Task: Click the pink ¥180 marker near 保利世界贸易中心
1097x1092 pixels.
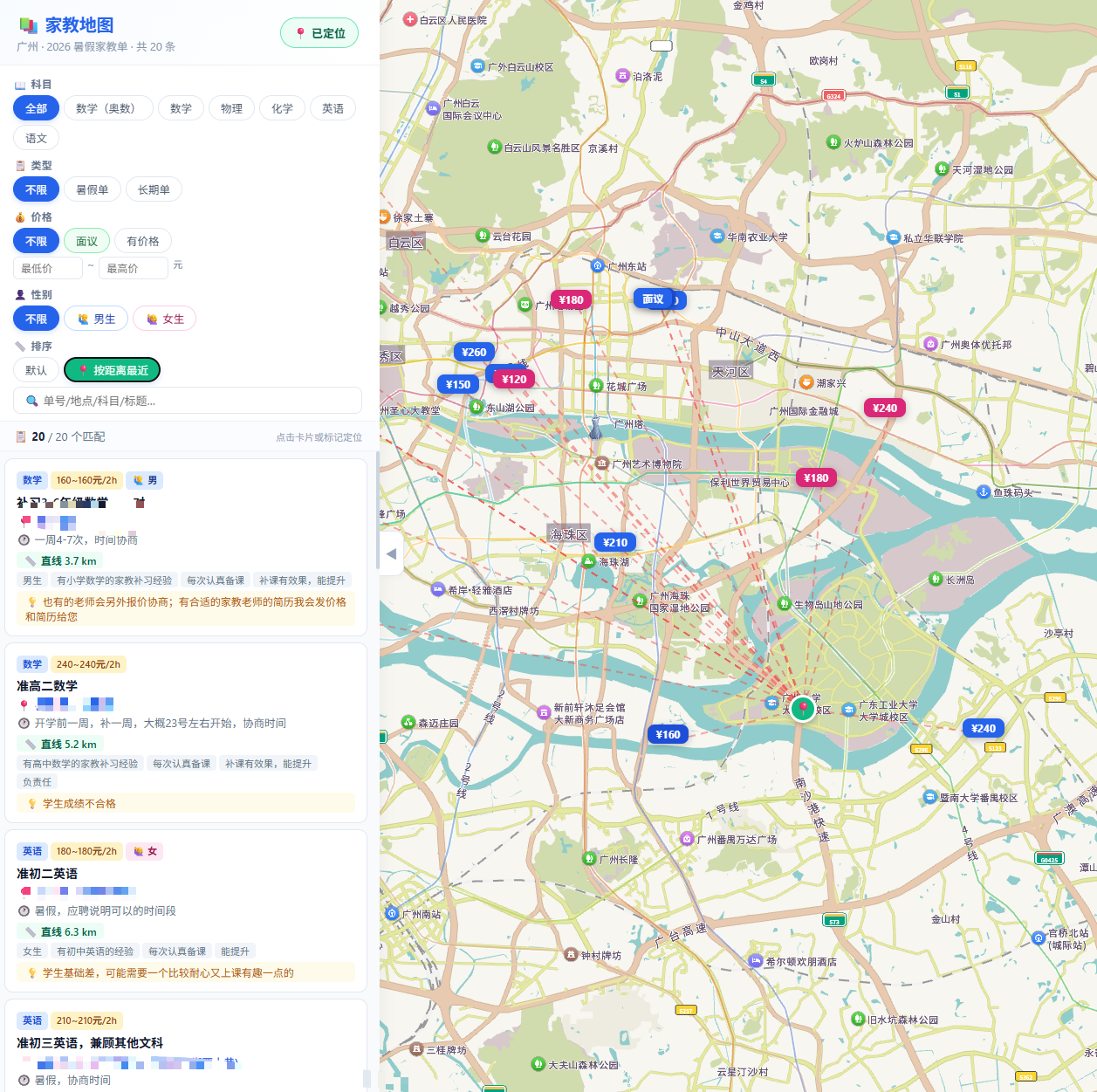Action: (x=816, y=477)
